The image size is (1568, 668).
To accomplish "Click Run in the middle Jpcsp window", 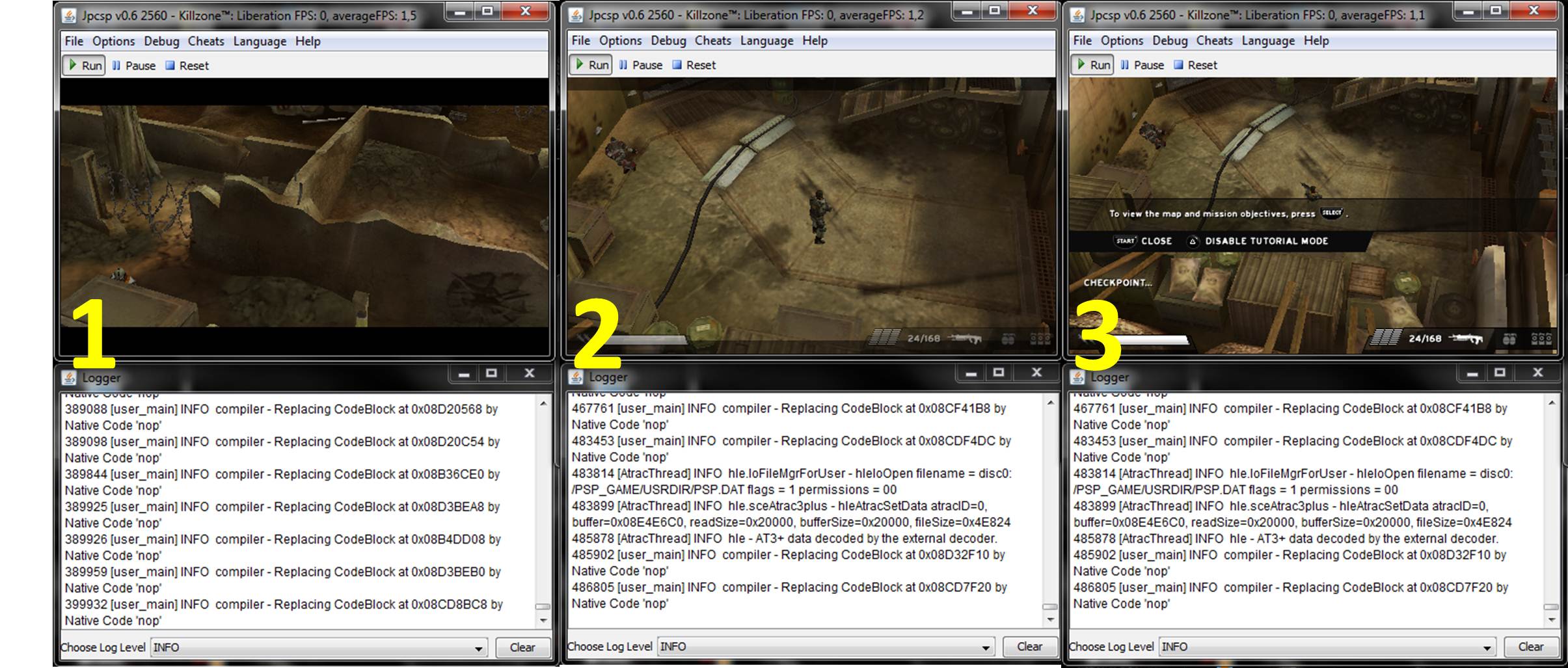I will click(x=591, y=65).
